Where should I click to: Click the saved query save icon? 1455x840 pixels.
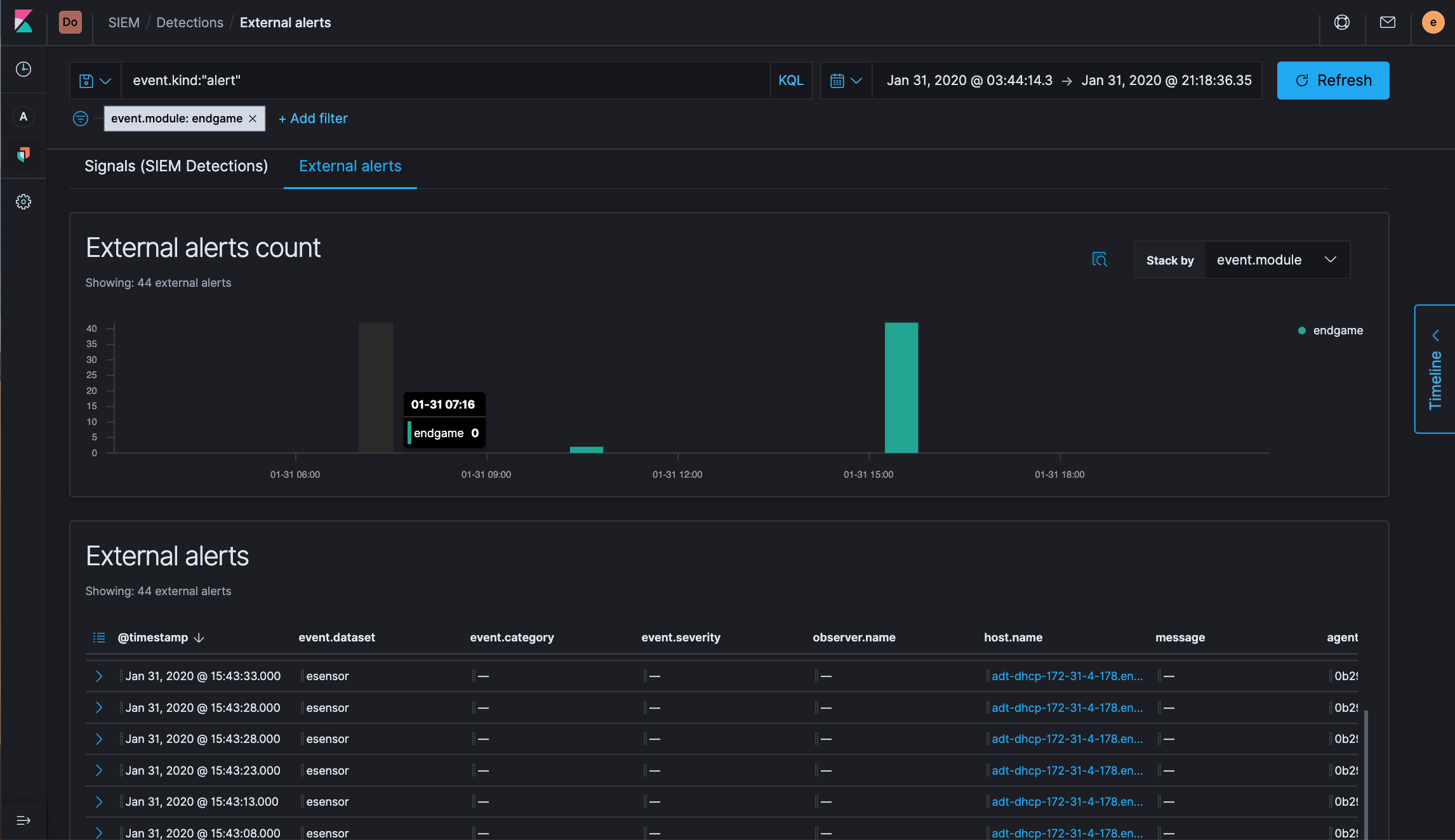tap(86, 80)
